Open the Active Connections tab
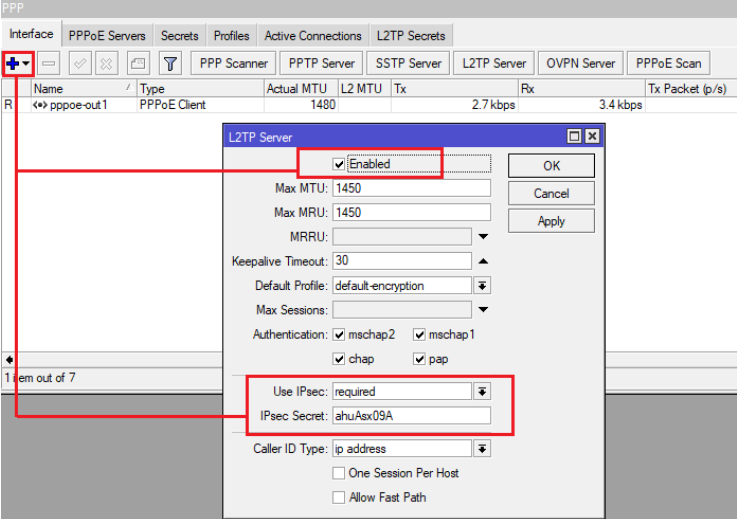Viewport: 737px width, 519px height. (312, 36)
